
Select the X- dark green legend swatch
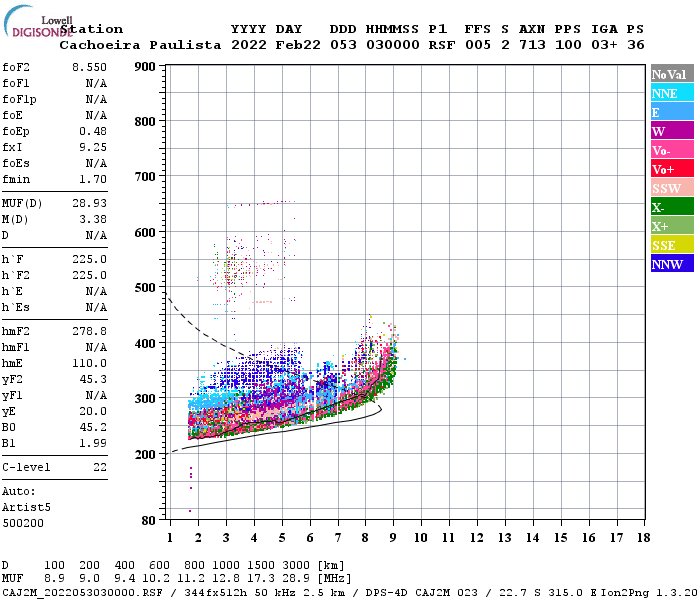coord(672,206)
